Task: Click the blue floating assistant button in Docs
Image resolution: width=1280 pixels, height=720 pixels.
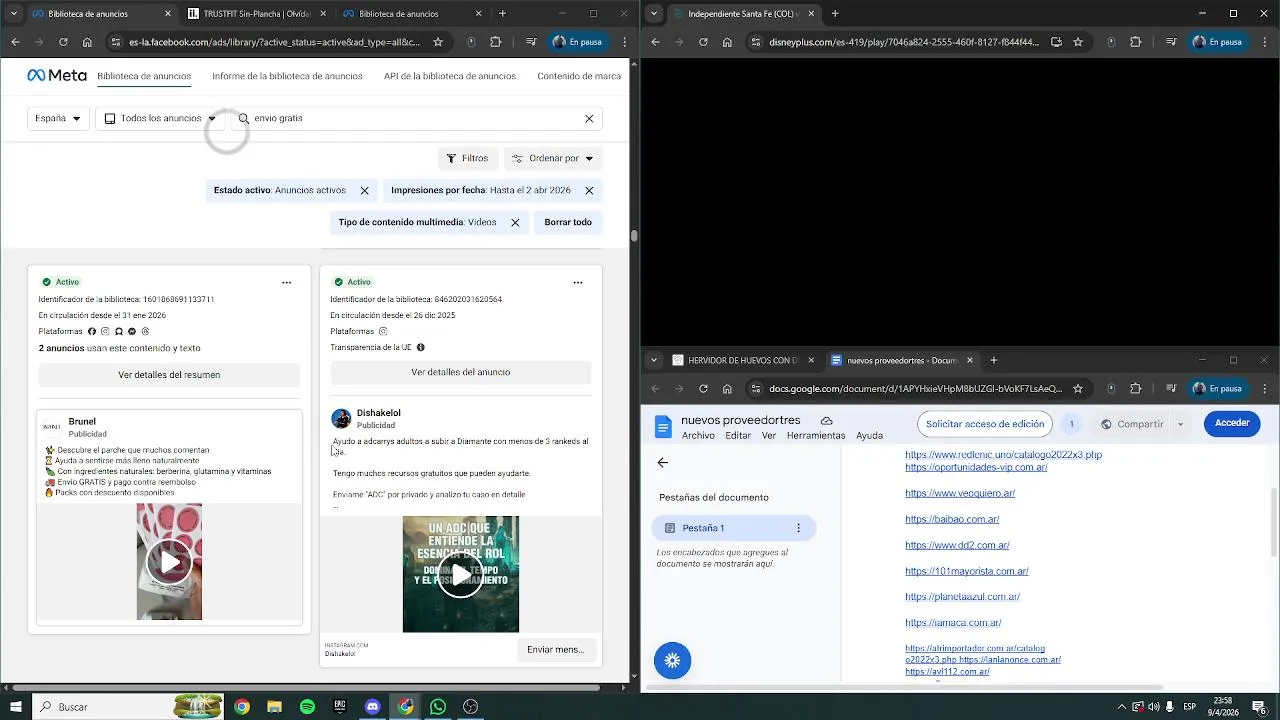Action: (672, 660)
